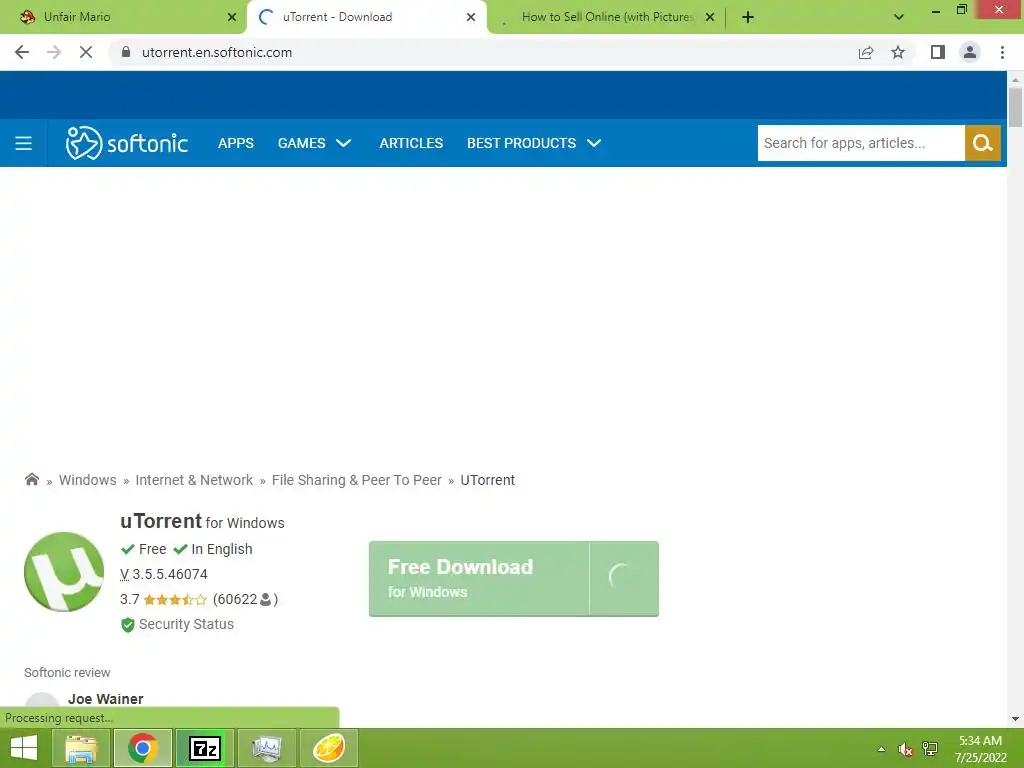The image size is (1024, 768).
Task: Open File Explorer from the taskbar
Action: pyautogui.click(x=81, y=748)
